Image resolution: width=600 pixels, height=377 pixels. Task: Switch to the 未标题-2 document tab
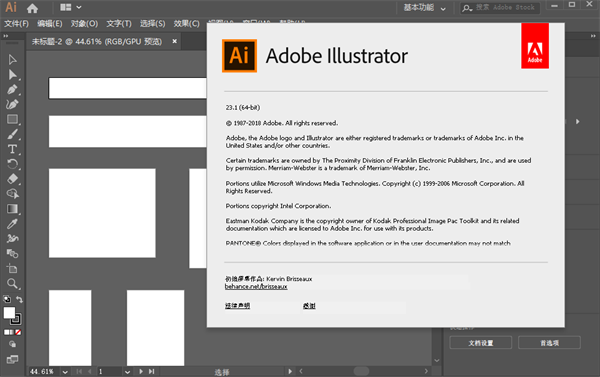(96, 41)
